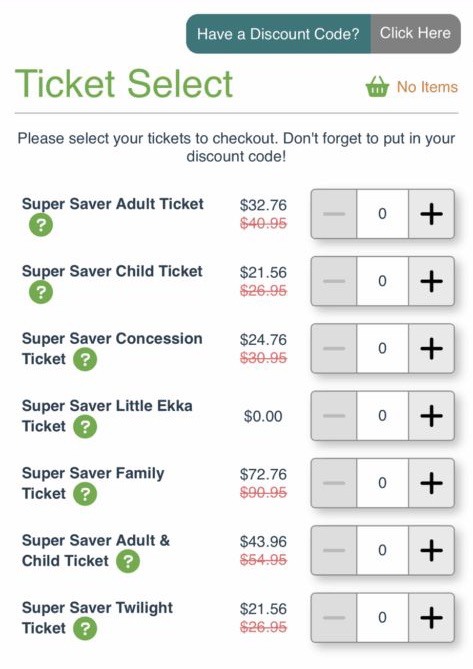This screenshot has height=669, width=473.
Task: Open help for Super Saver Adult Ticket
Action: [41, 225]
